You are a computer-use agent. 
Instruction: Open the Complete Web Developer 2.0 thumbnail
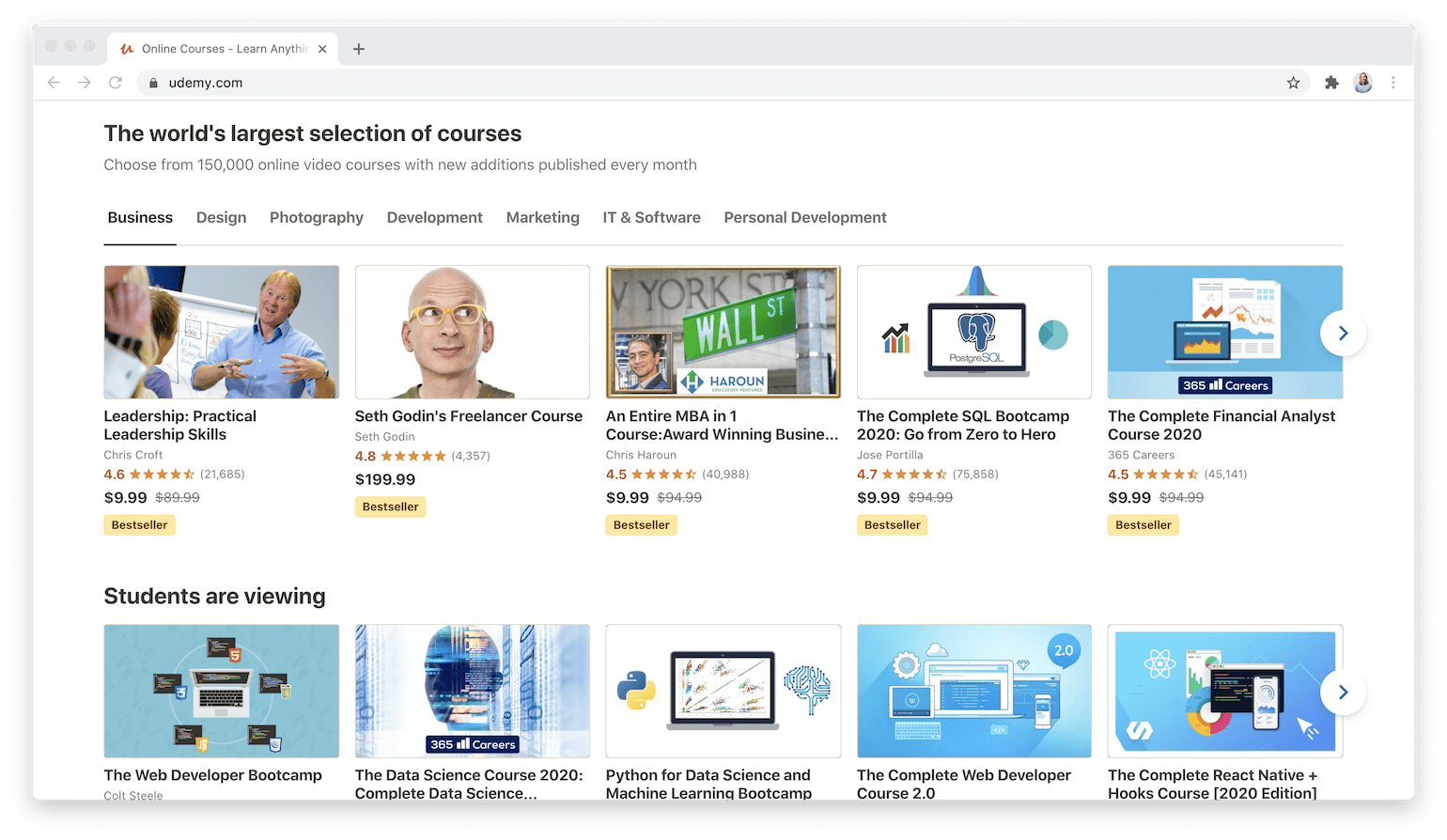[x=974, y=692]
